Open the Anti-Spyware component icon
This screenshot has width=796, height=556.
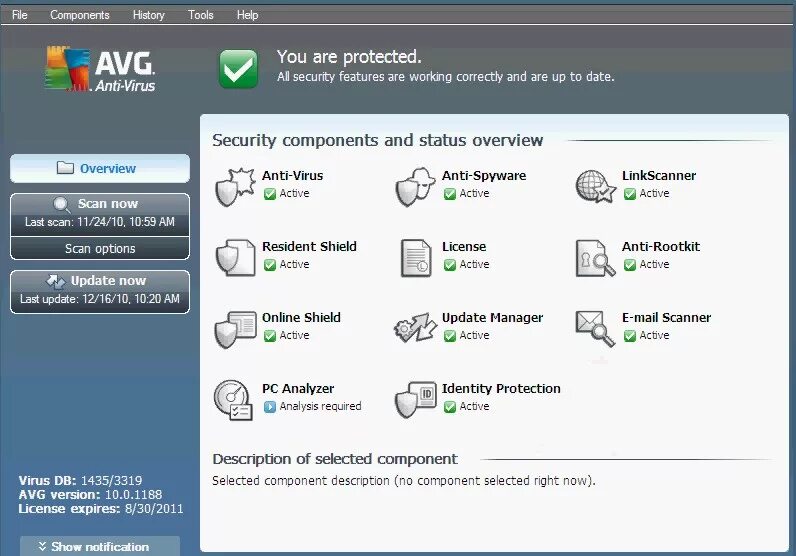click(415, 187)
